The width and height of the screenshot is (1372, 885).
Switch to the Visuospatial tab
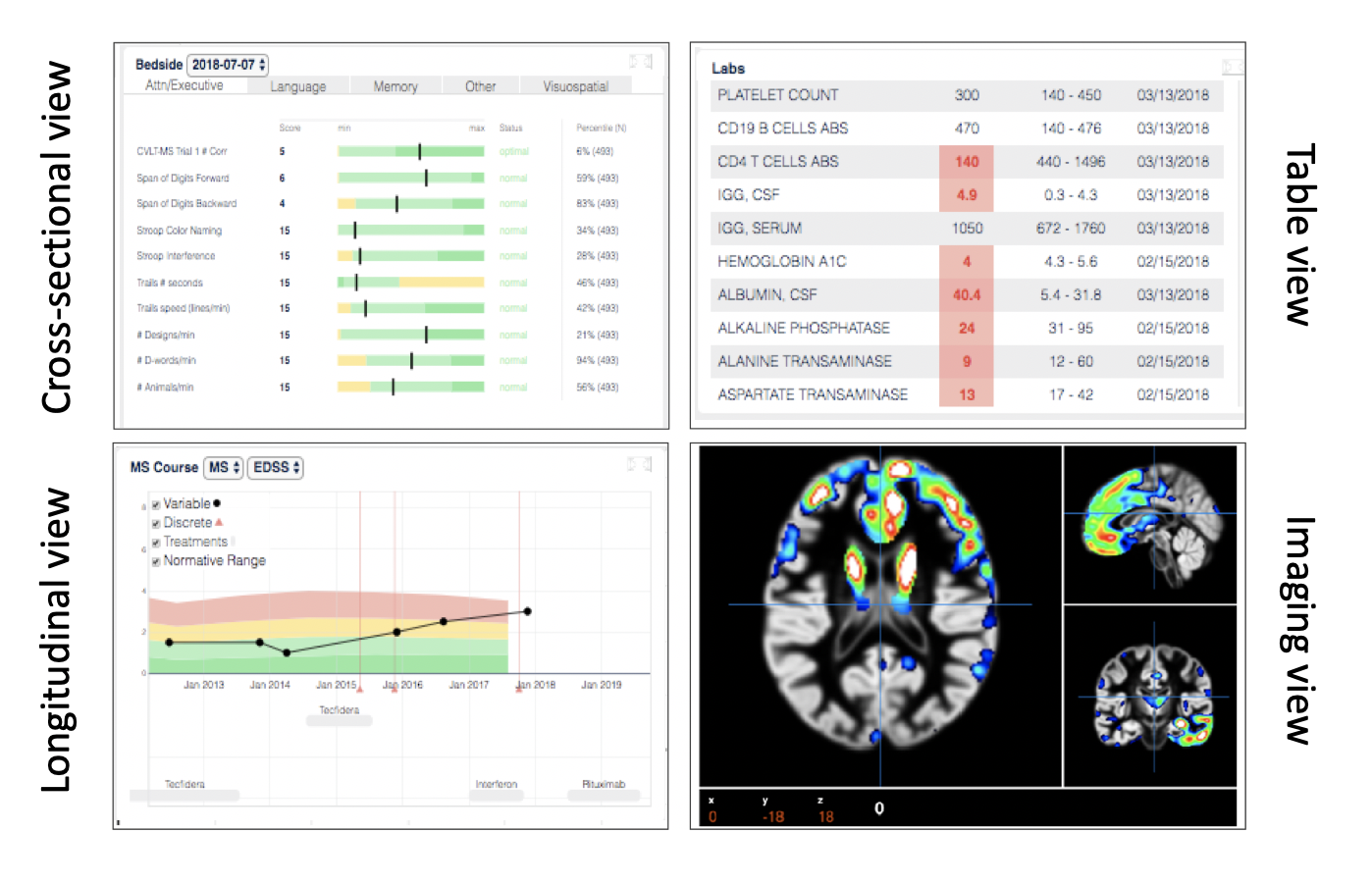tap(575, 86)
